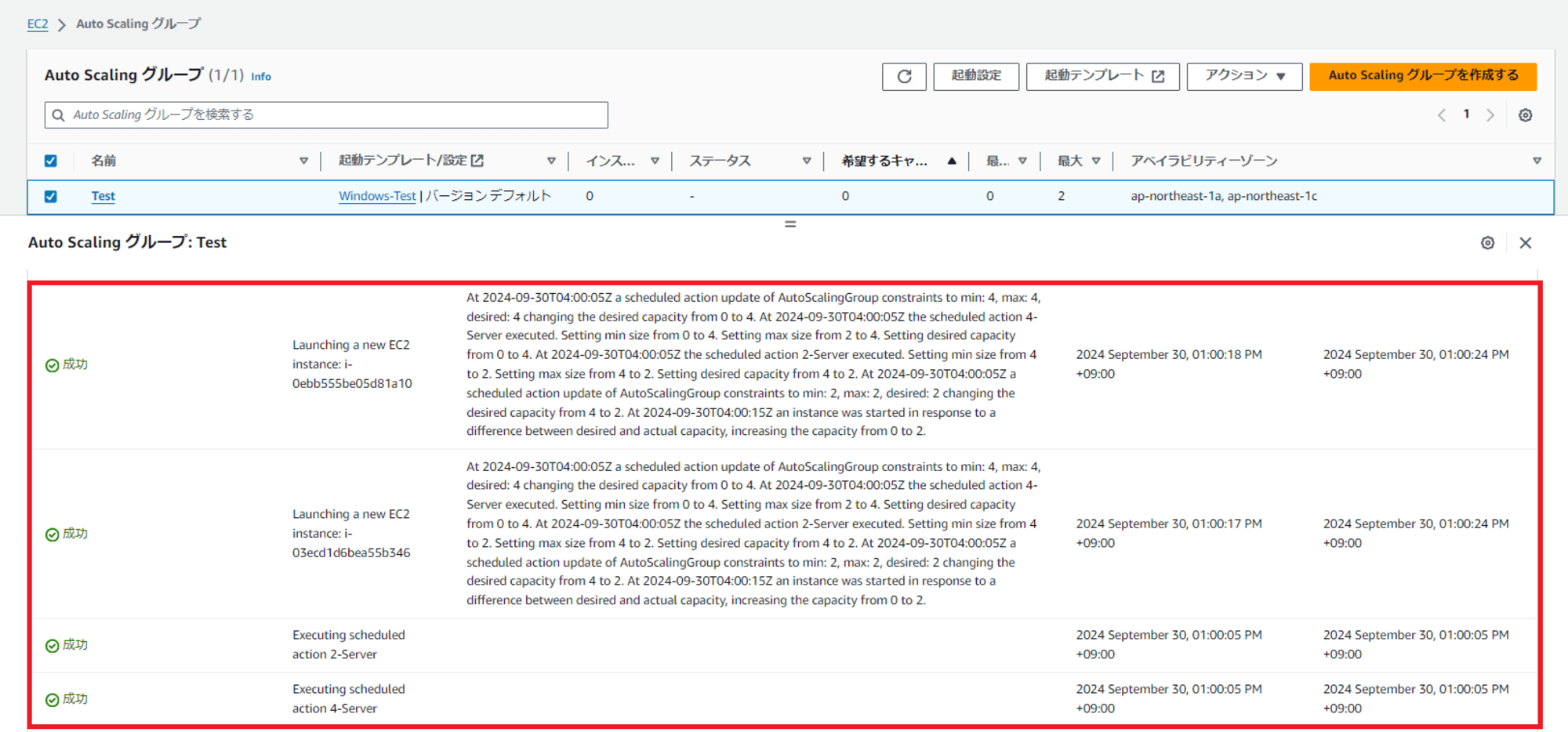Click the max capacity value 2

pos(1061,196)
